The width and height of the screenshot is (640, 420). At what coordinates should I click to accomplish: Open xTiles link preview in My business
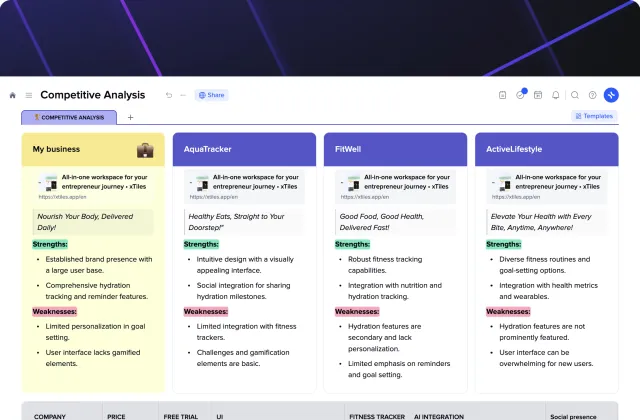coord(93,187)
